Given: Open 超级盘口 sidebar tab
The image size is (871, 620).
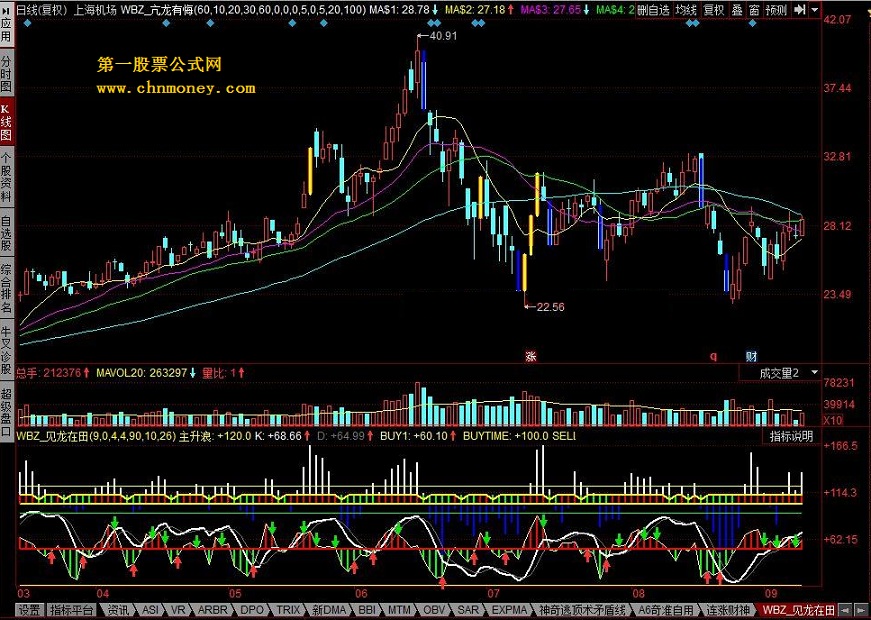Looking at the screenshot, I should coord(6,412).
